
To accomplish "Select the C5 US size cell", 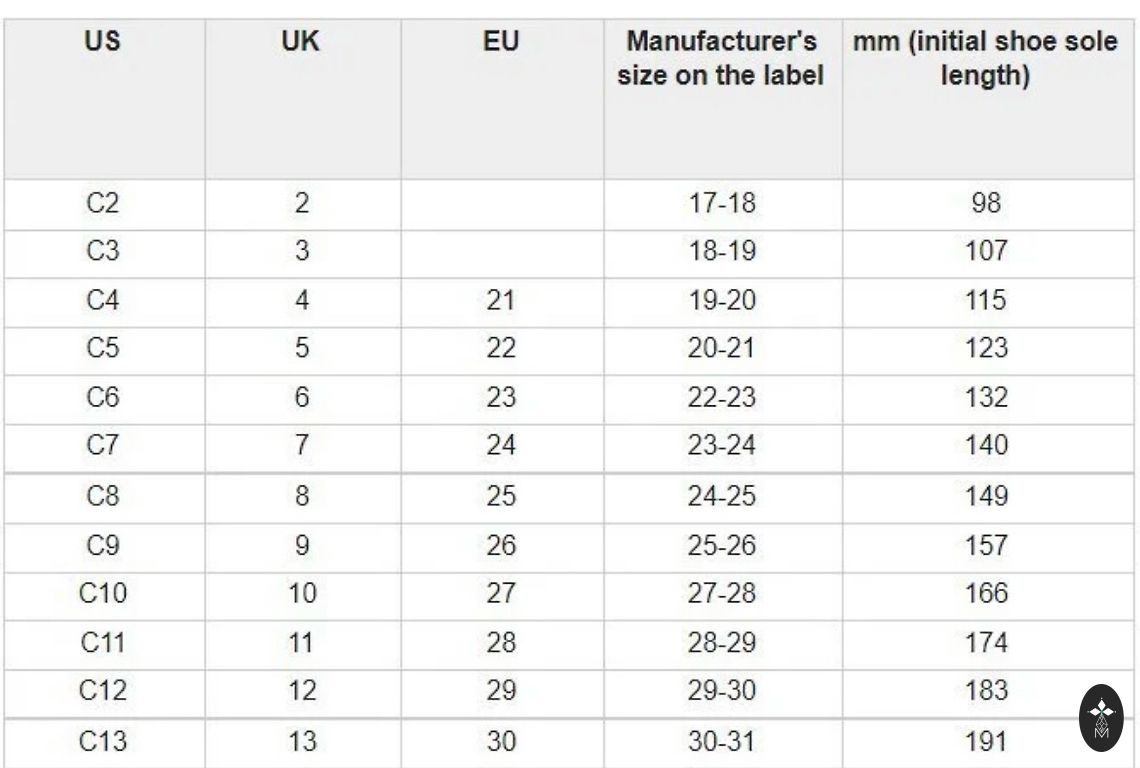I will (x=102, y=349).
